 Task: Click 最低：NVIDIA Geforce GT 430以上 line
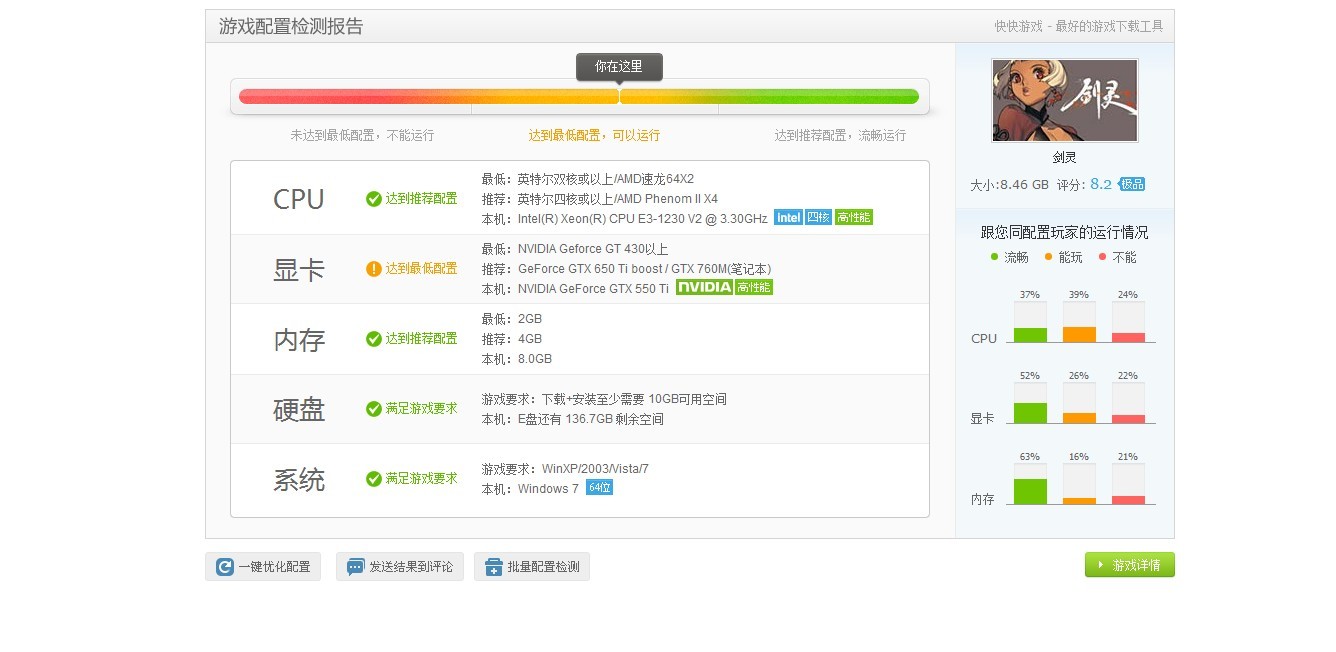coord(574,249)
